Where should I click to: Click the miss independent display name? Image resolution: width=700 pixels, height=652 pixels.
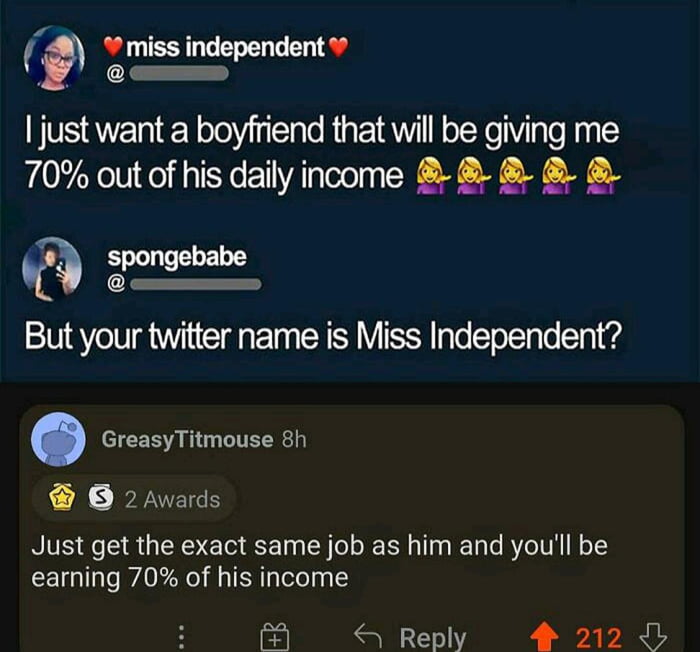225,47
